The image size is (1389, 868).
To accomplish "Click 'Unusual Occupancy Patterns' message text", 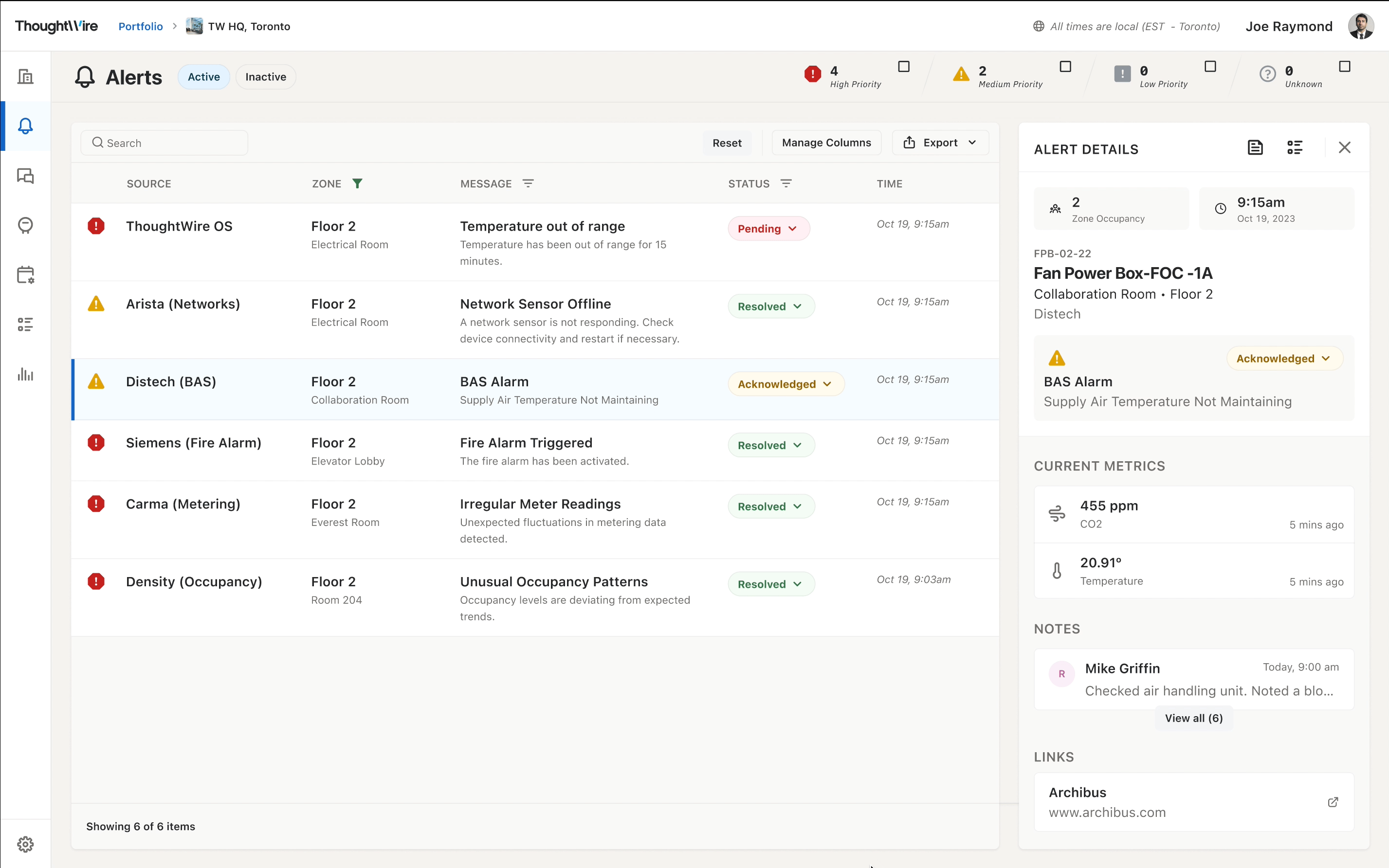I will pos(553,581).
